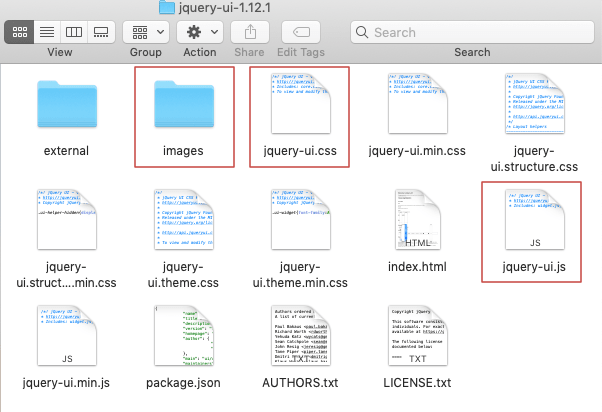Open the Action gear menu

(x=200, y=32)
